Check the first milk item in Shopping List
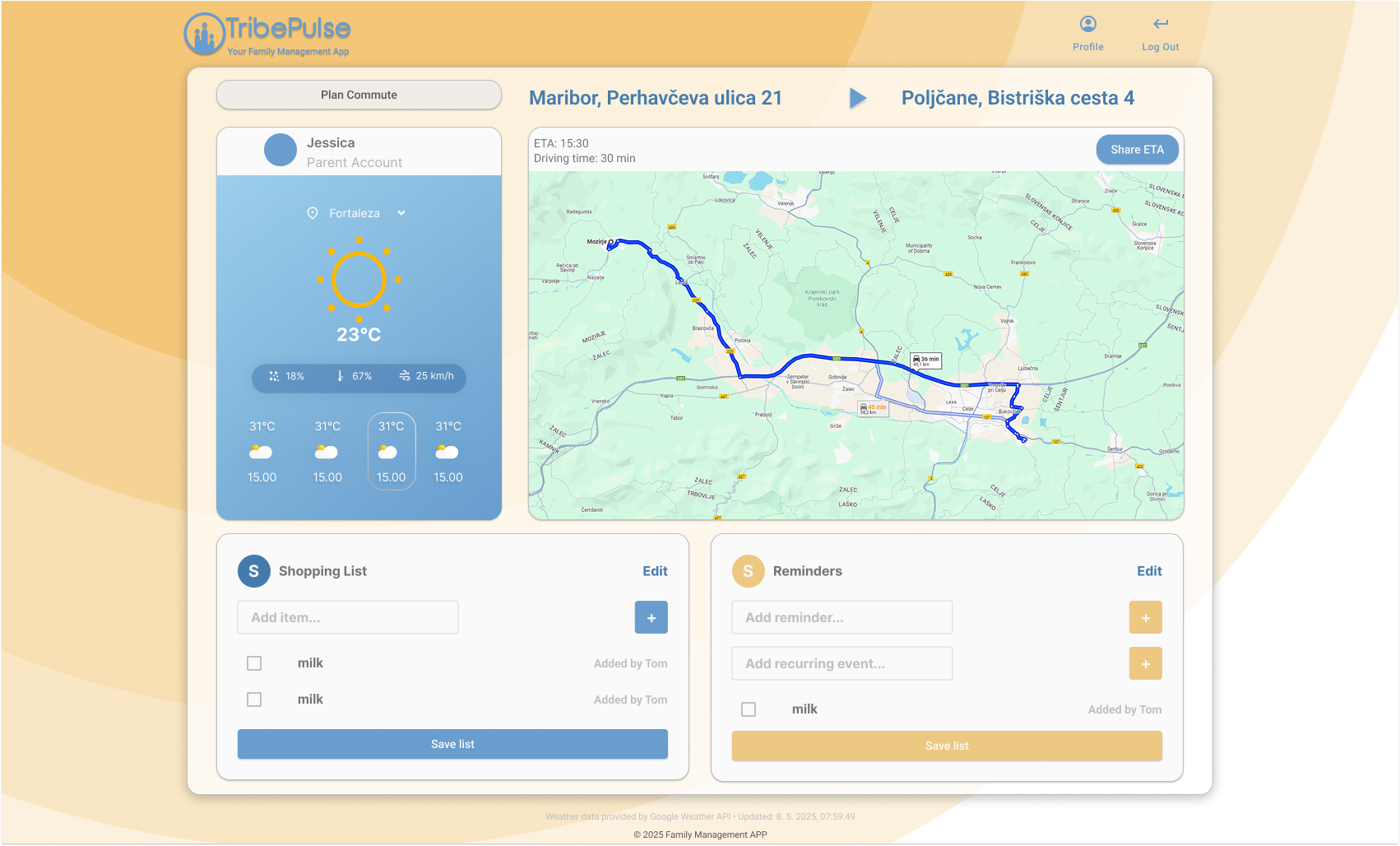 coord(254,662)
